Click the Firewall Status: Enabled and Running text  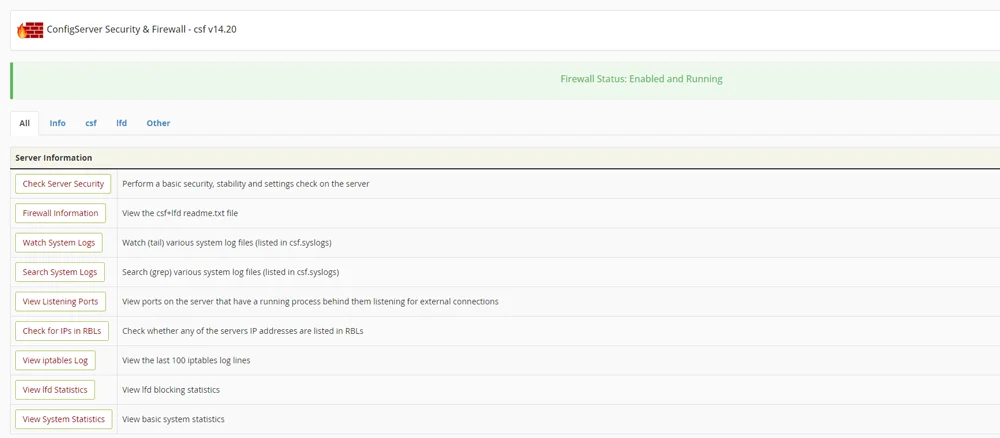pyautogui.click(x=641, y=79)
